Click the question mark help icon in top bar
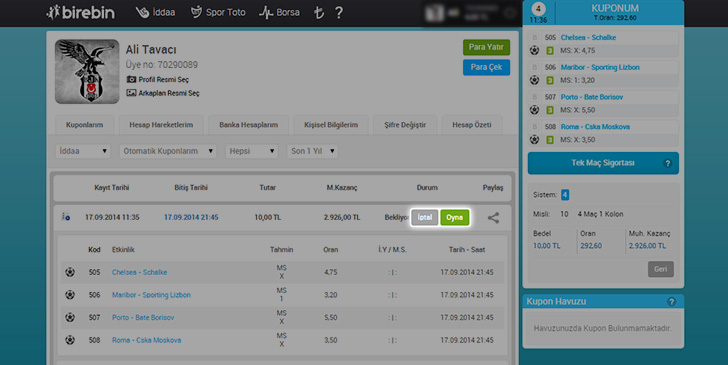This screenshot has width=728, height=365. coord(339,13)
